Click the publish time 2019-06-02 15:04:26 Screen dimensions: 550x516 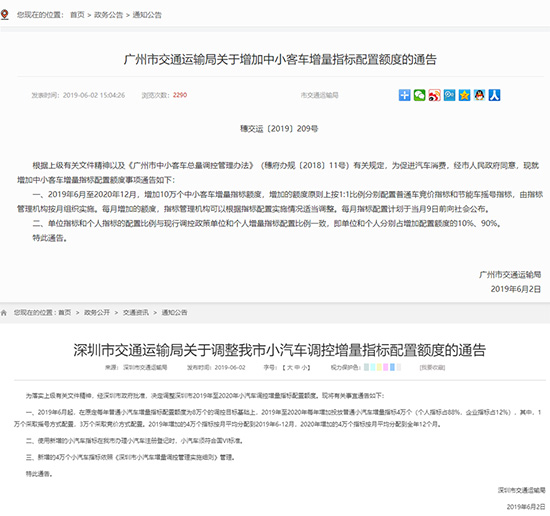[x=94, y=95]
